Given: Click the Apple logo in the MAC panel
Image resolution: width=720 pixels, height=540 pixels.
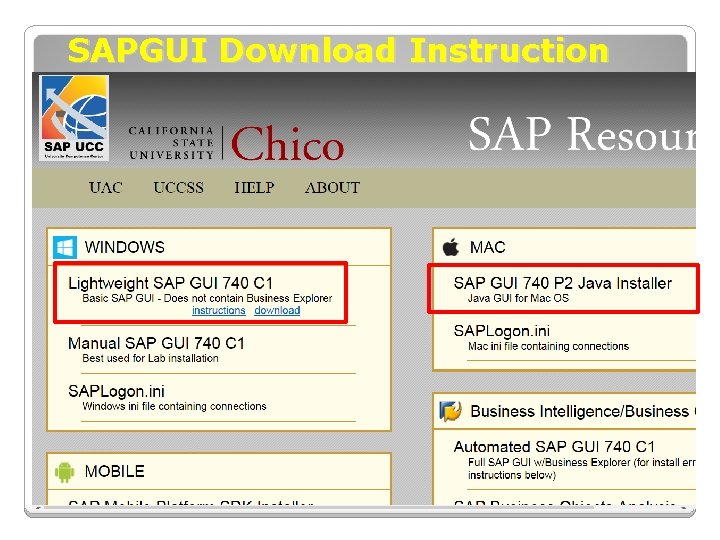Looking at the screenshot, I should (450, 247).
